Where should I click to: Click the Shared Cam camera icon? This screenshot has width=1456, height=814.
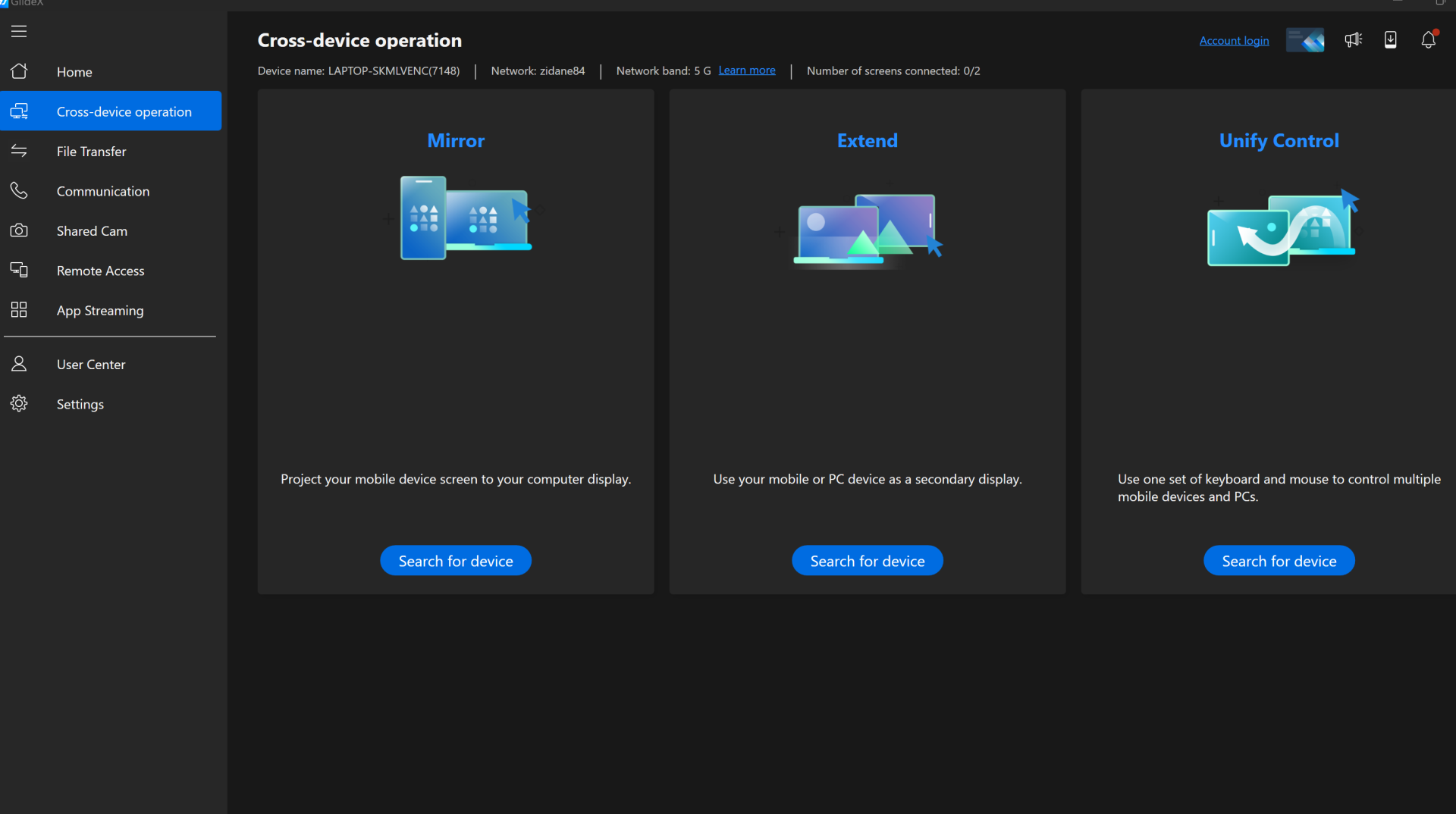click(x=19, y=230)
